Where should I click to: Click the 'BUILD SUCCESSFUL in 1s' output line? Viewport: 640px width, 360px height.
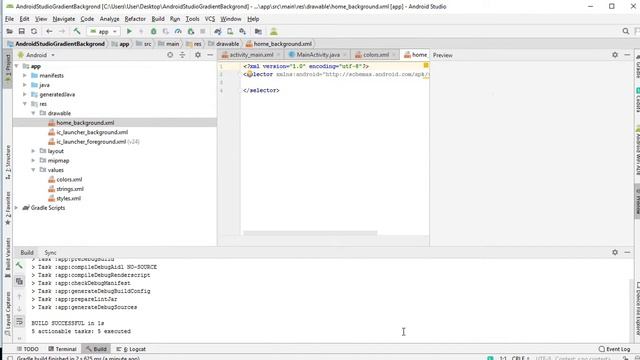coord(67,323)
